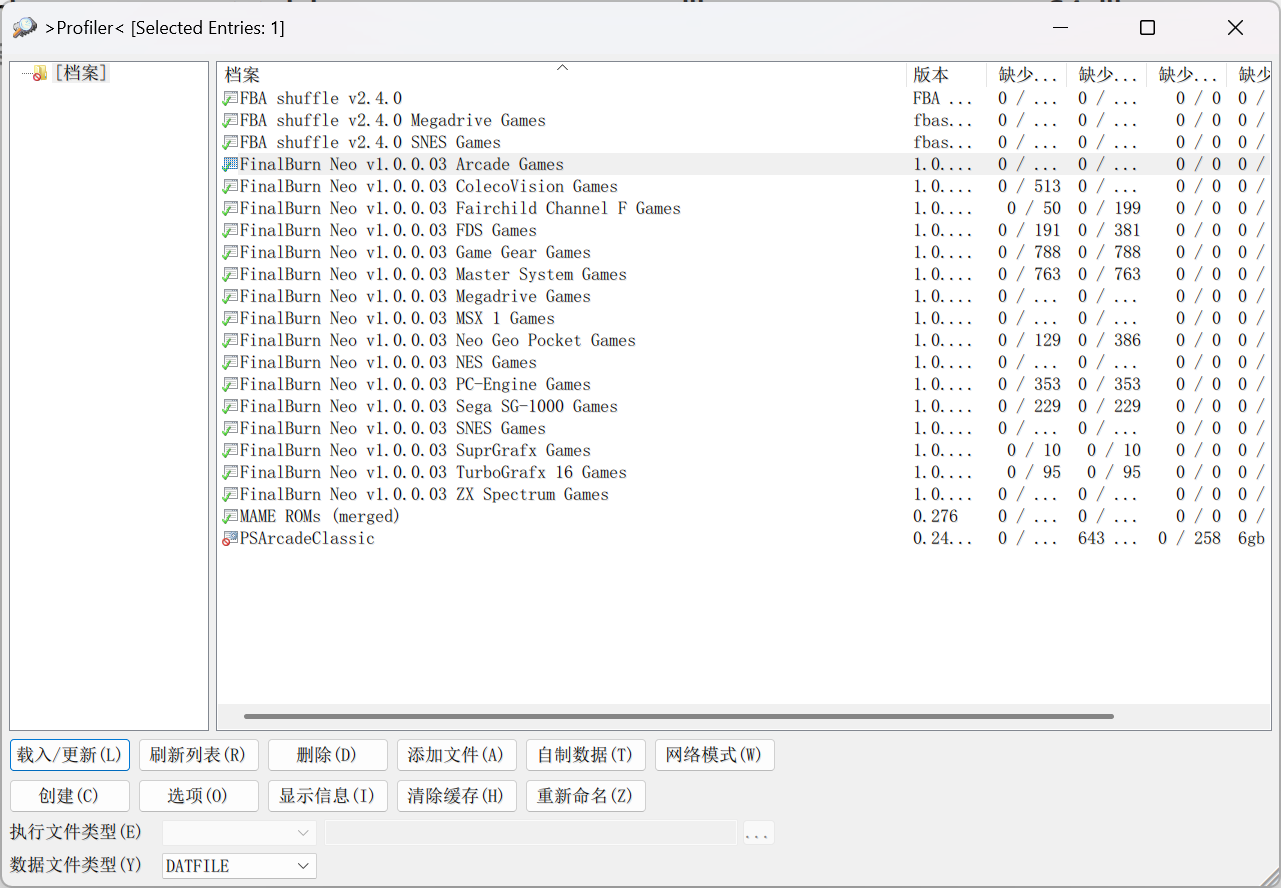Open 选项(O) settings button

[x=198, y=796]
